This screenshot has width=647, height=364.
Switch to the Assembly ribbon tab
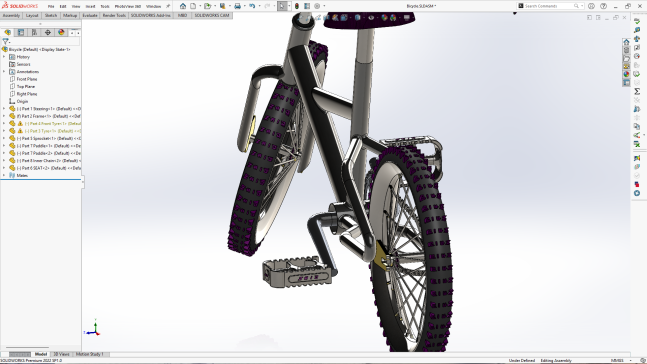(11, 15)
